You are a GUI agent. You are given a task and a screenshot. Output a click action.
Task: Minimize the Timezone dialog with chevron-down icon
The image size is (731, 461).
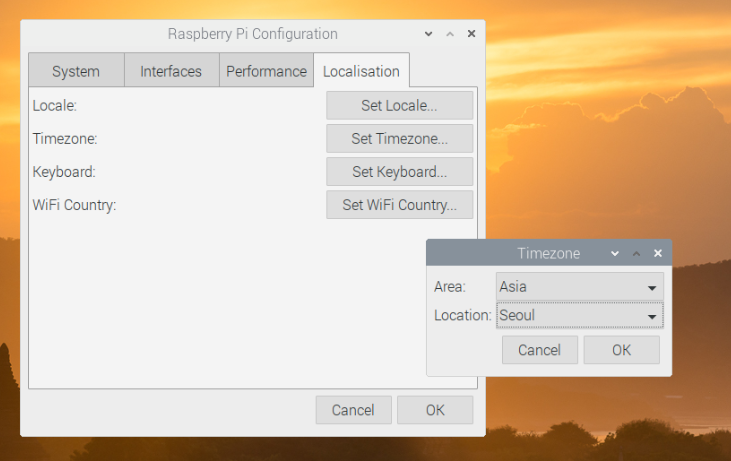[x=615, y=253]
